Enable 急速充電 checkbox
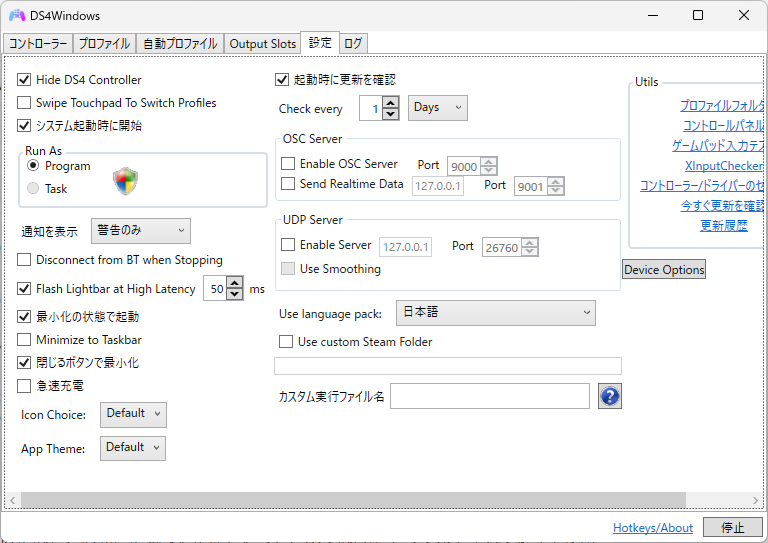 point(24,385)
